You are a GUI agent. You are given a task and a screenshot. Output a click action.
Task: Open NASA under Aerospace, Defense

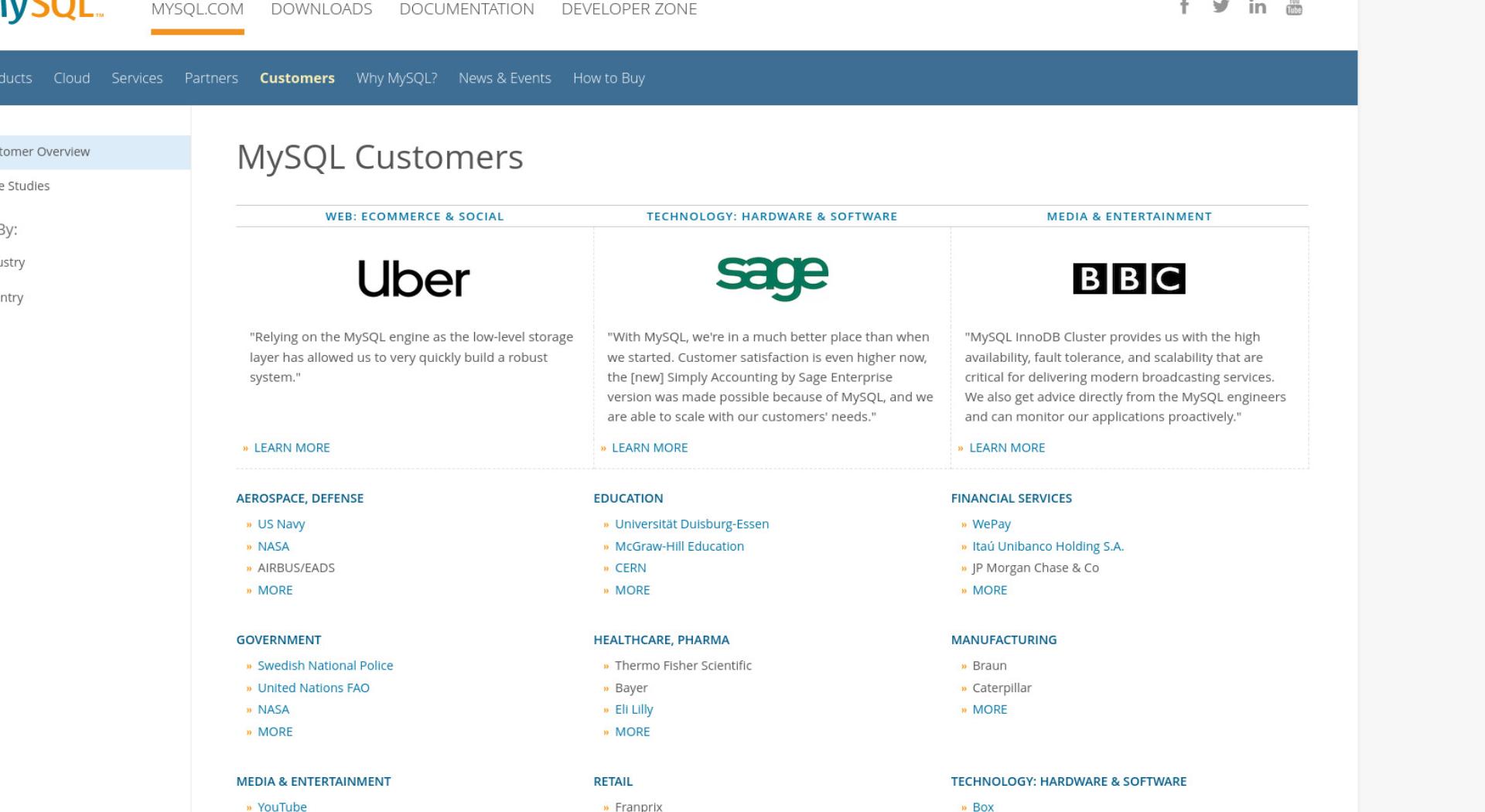click(273, 547)
